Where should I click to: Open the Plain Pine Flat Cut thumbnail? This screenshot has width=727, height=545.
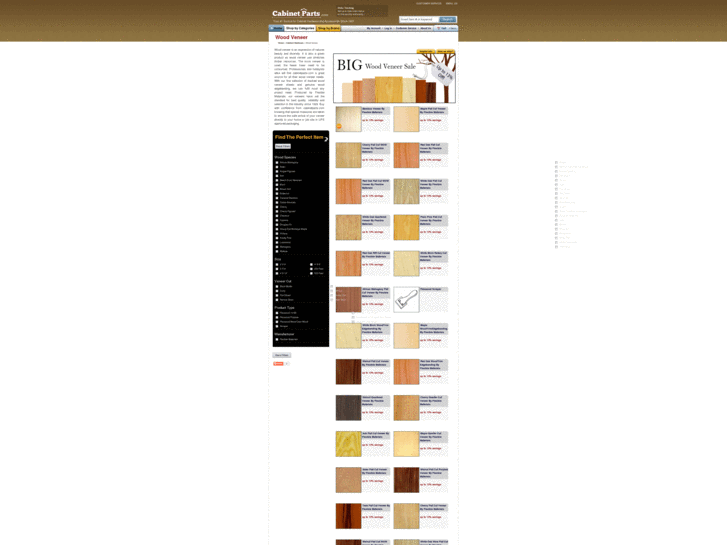(406, 227)
